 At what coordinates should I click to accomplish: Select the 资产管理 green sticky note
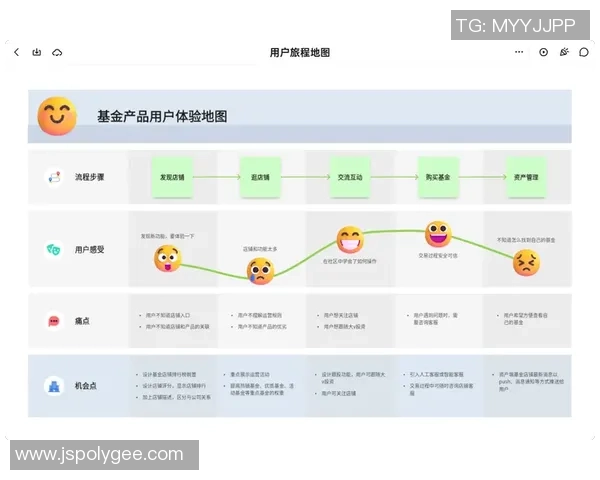526,177
